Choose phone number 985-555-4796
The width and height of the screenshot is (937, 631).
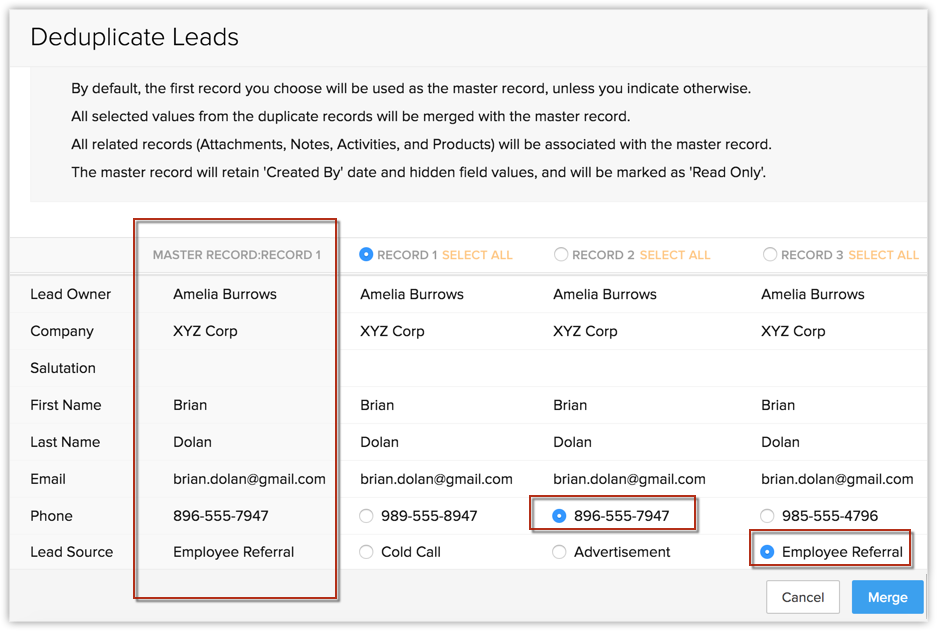pos(767,516)
